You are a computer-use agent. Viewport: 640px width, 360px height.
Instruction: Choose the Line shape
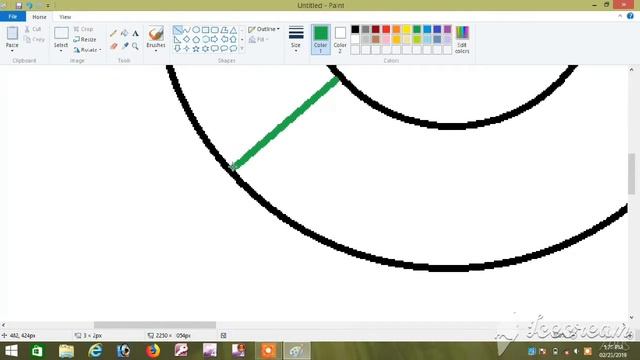[178, 30]
